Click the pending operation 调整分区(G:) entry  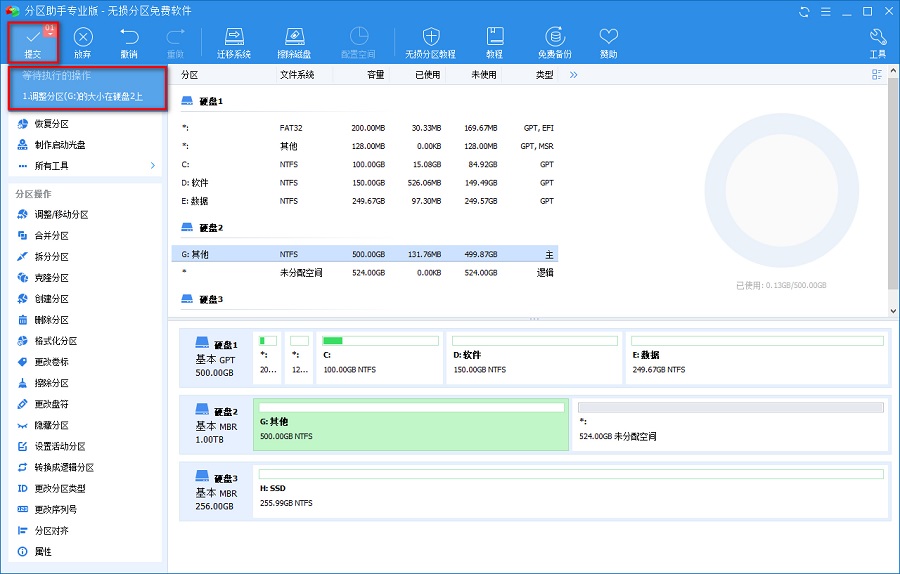[x=83, y=97]
